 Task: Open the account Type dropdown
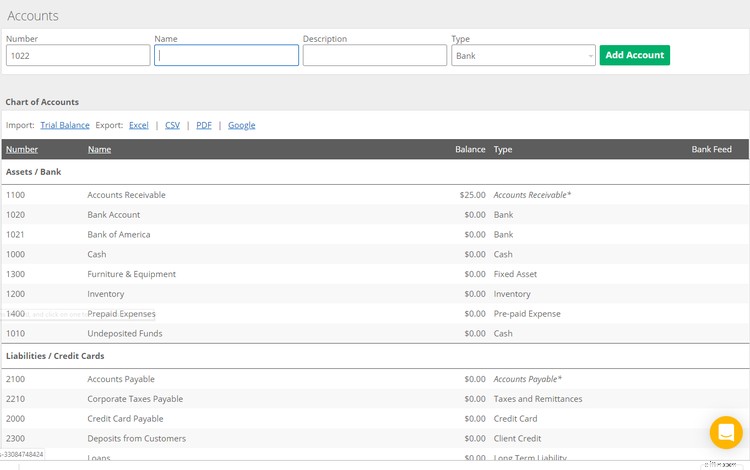pos(523,56)
